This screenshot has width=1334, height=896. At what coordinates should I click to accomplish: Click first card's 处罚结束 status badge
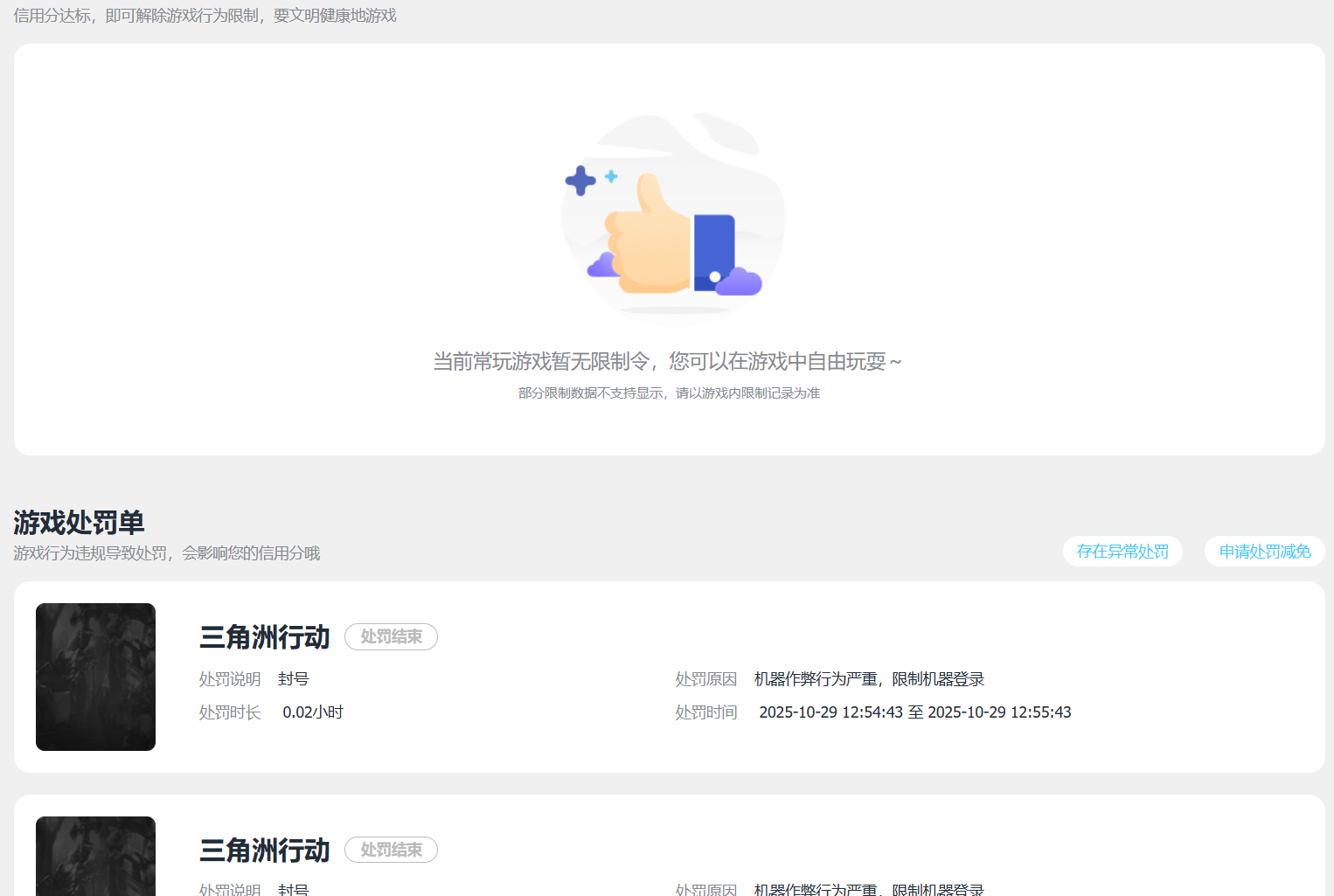pyautogui.click(x=391, y=636)
